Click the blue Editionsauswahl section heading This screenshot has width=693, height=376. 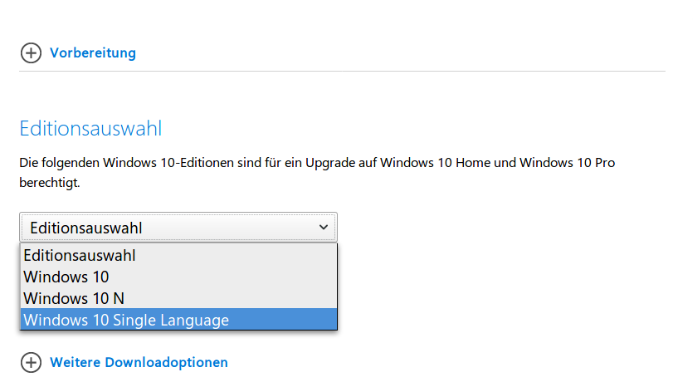coord(91,129)
